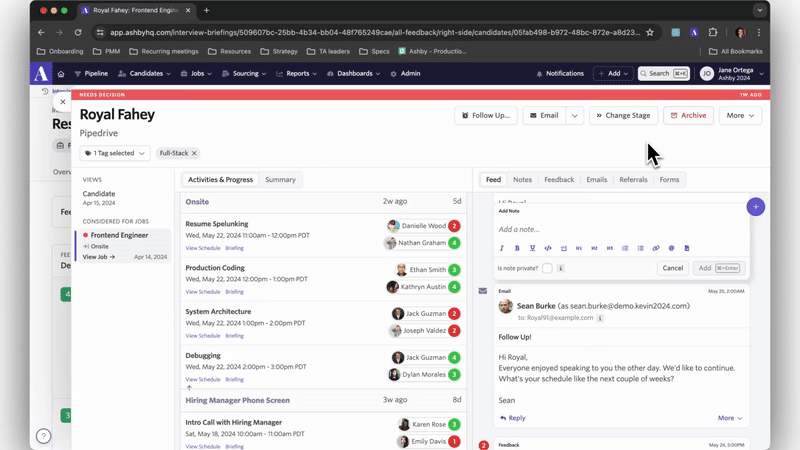Click info icon beside private note checkbox

click(x=560, y=268)
